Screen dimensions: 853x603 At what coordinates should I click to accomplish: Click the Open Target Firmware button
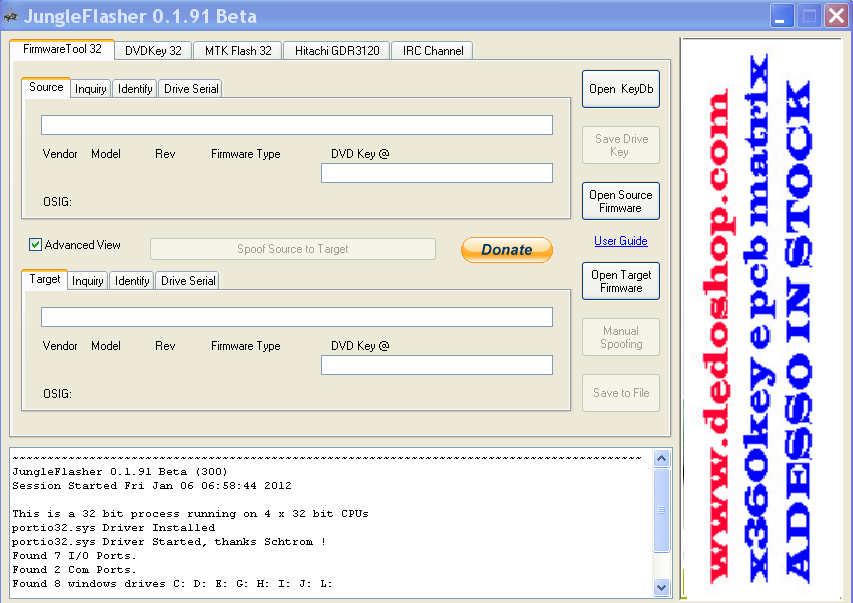(620, 281)
